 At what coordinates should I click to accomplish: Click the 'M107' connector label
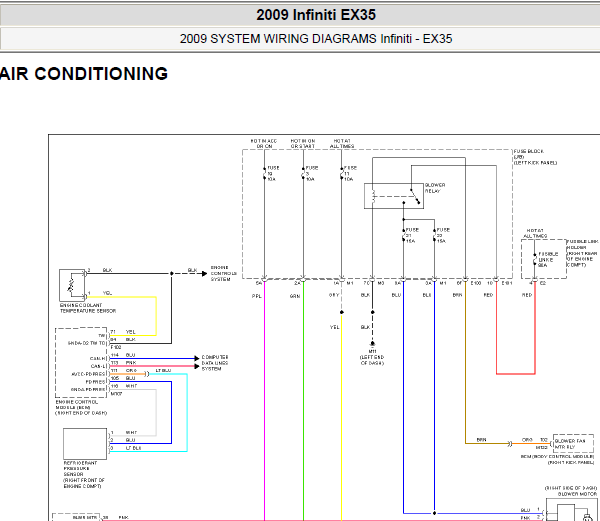(x=116, y=394)
